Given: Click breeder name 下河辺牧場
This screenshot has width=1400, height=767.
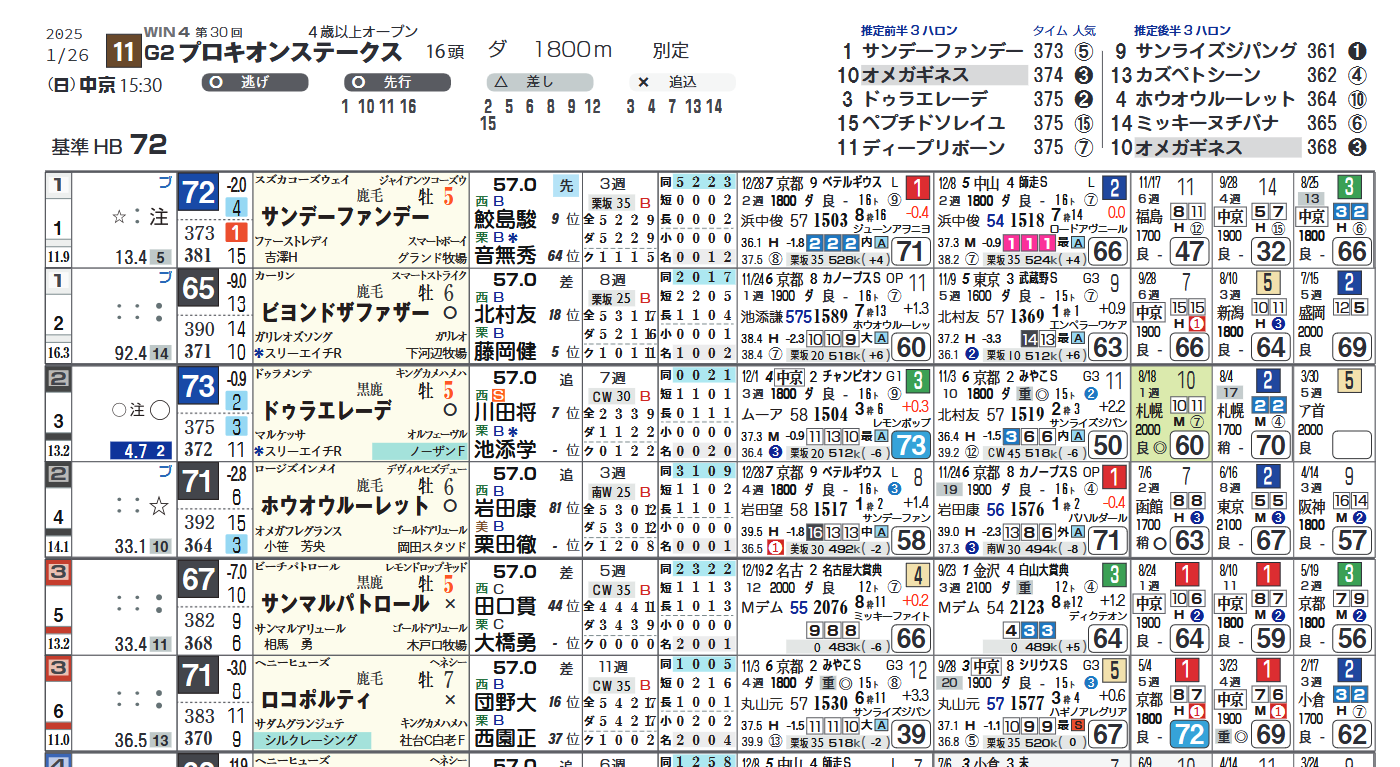Looking at the screenshot, I should click(437, 354).
